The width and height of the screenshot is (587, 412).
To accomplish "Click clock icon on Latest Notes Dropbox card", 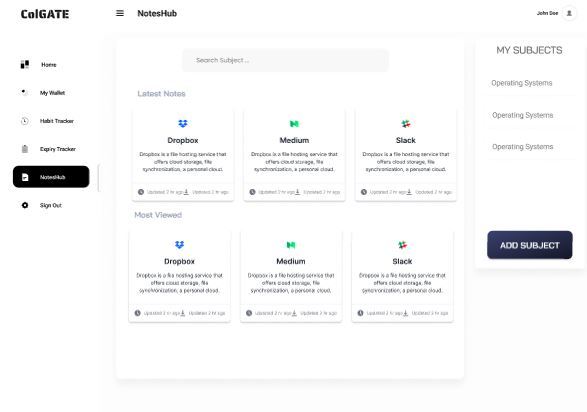I will (x=141, y=192).
